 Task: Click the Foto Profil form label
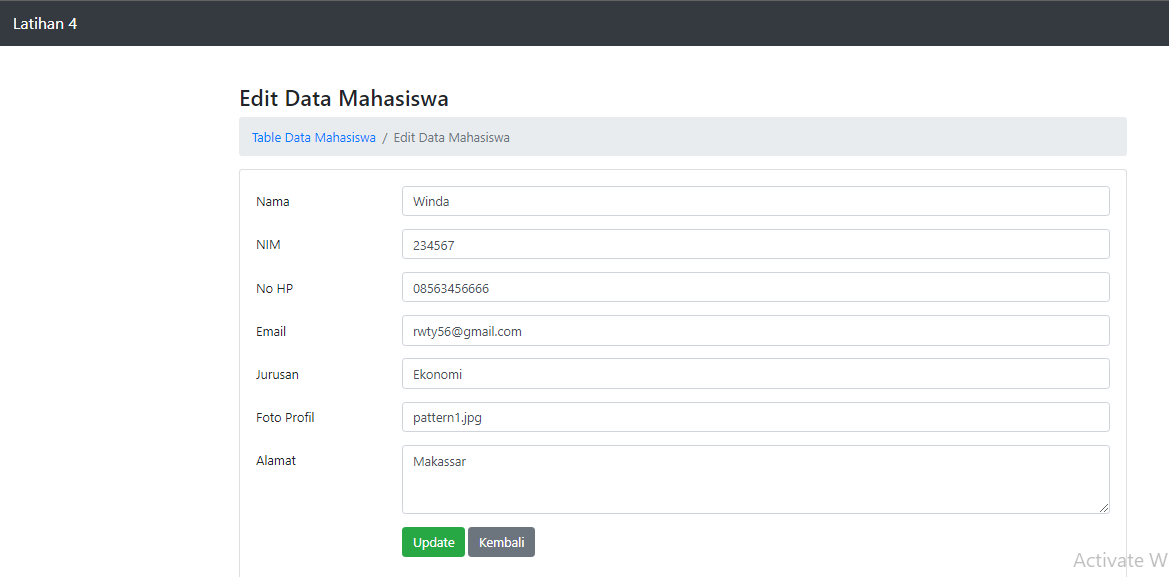click(285, 416)
